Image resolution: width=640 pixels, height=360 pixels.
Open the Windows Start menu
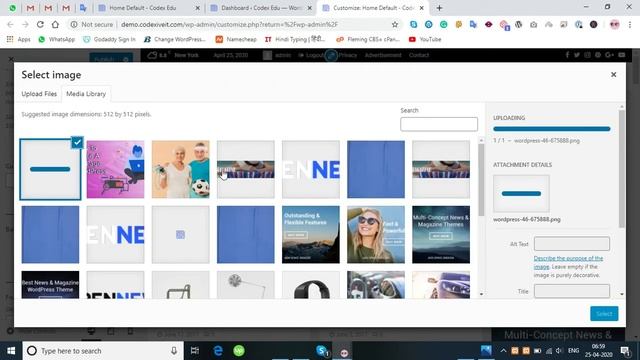[11, 351]
